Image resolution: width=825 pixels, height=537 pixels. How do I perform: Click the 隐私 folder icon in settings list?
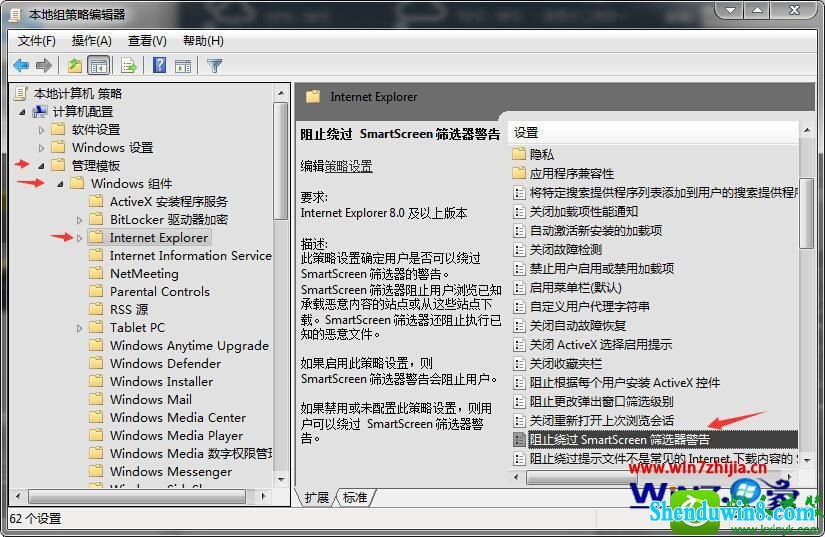click(519, 154)
